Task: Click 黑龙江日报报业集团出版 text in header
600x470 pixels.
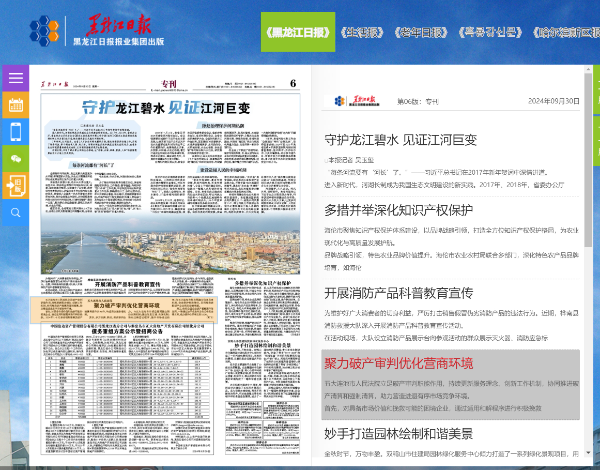Action: 119,41
